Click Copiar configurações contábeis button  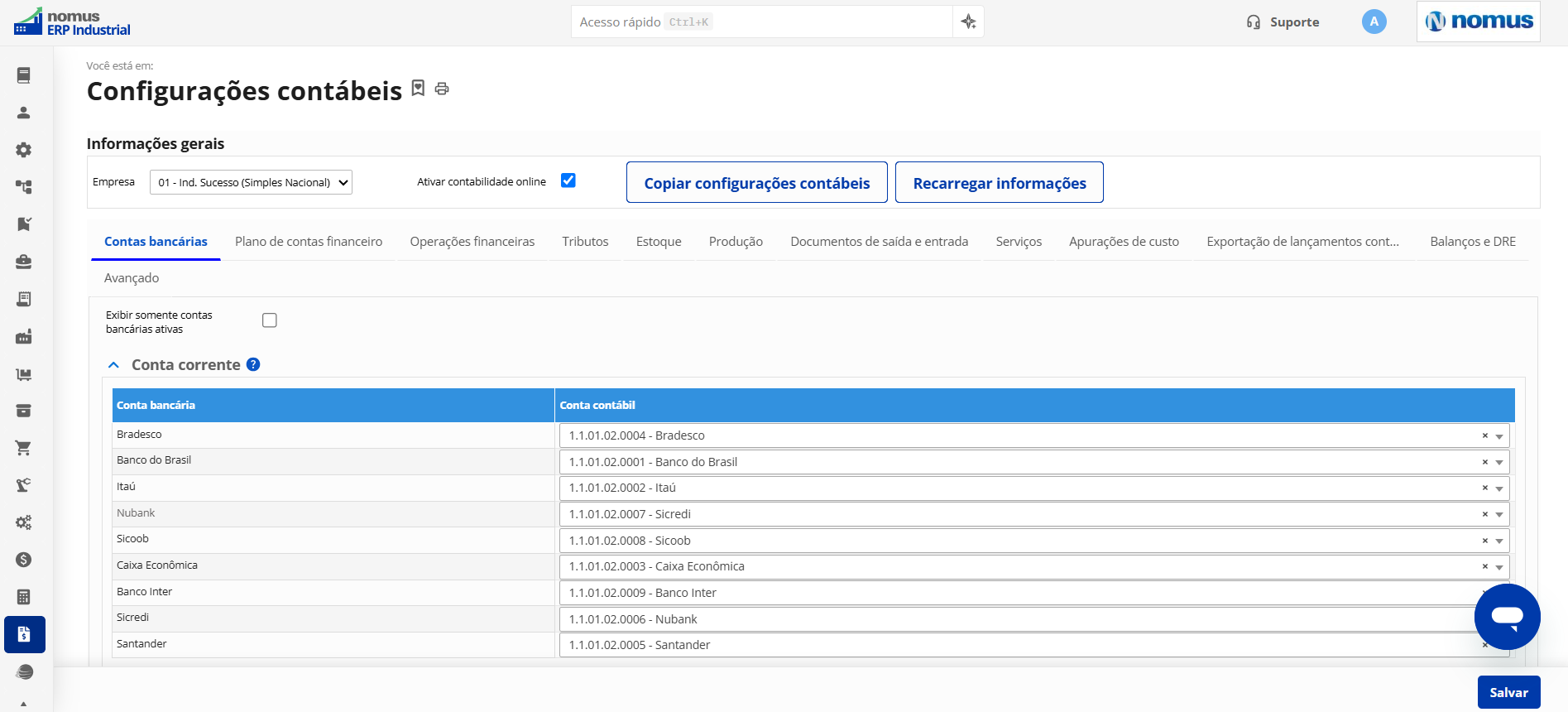[x=757, y=182]
